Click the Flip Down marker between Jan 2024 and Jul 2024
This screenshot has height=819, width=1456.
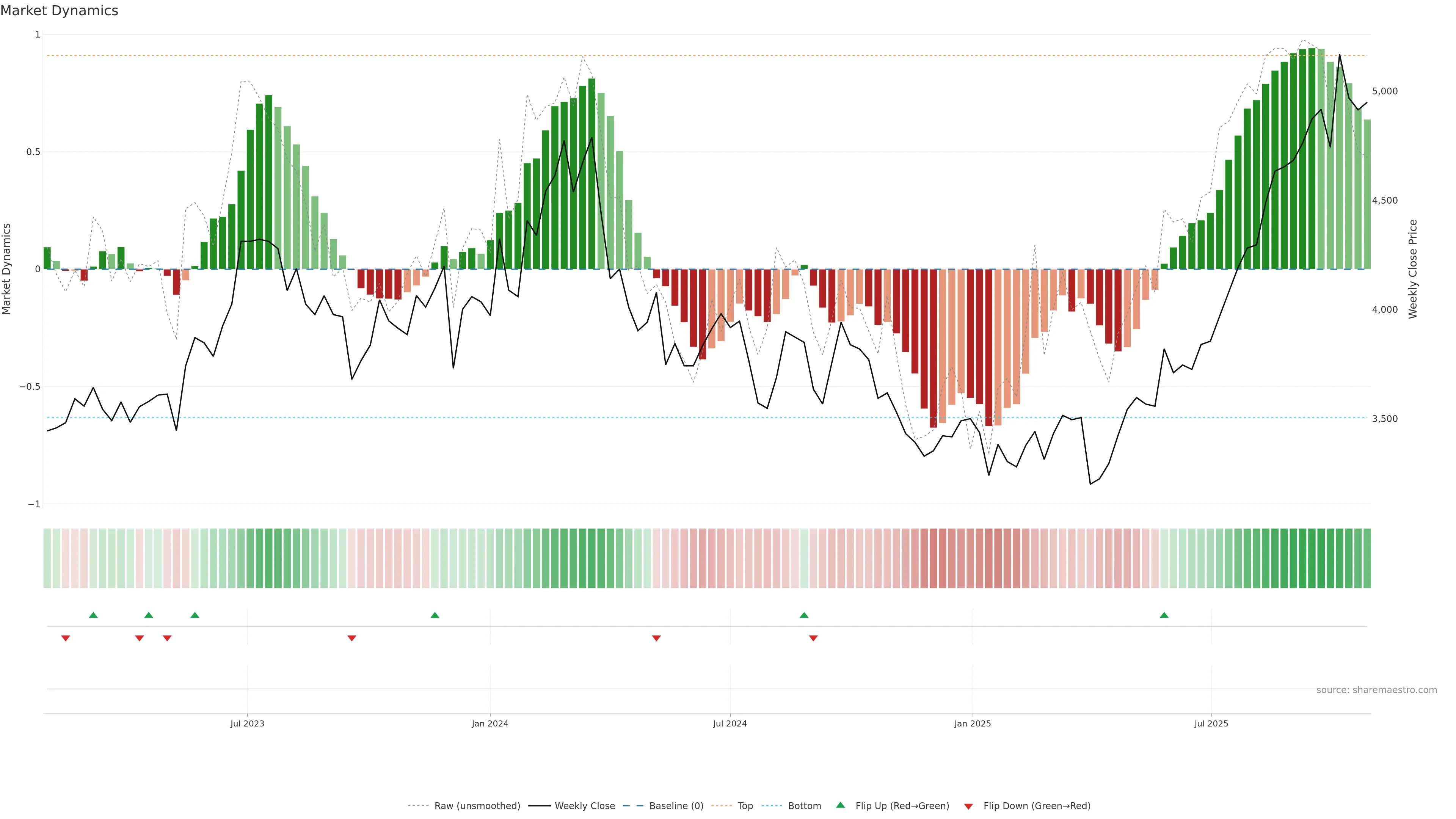point(656,638)
